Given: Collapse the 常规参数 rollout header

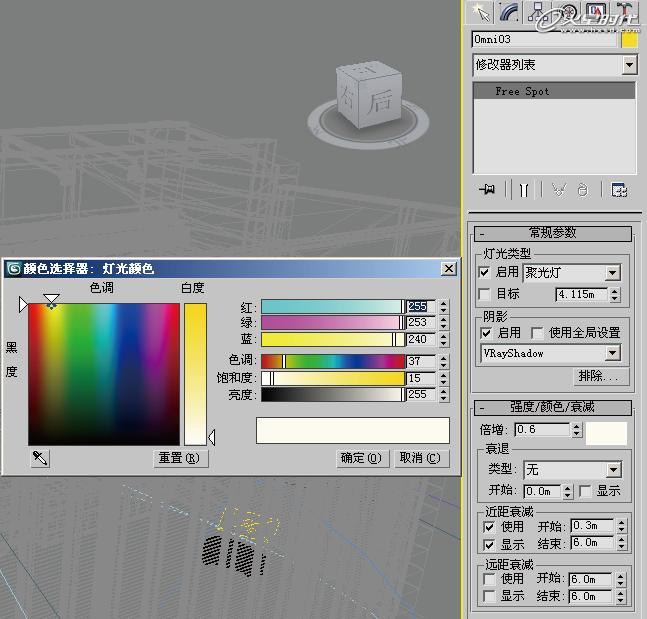Looking at the screenshot, I should pos(552,233).
